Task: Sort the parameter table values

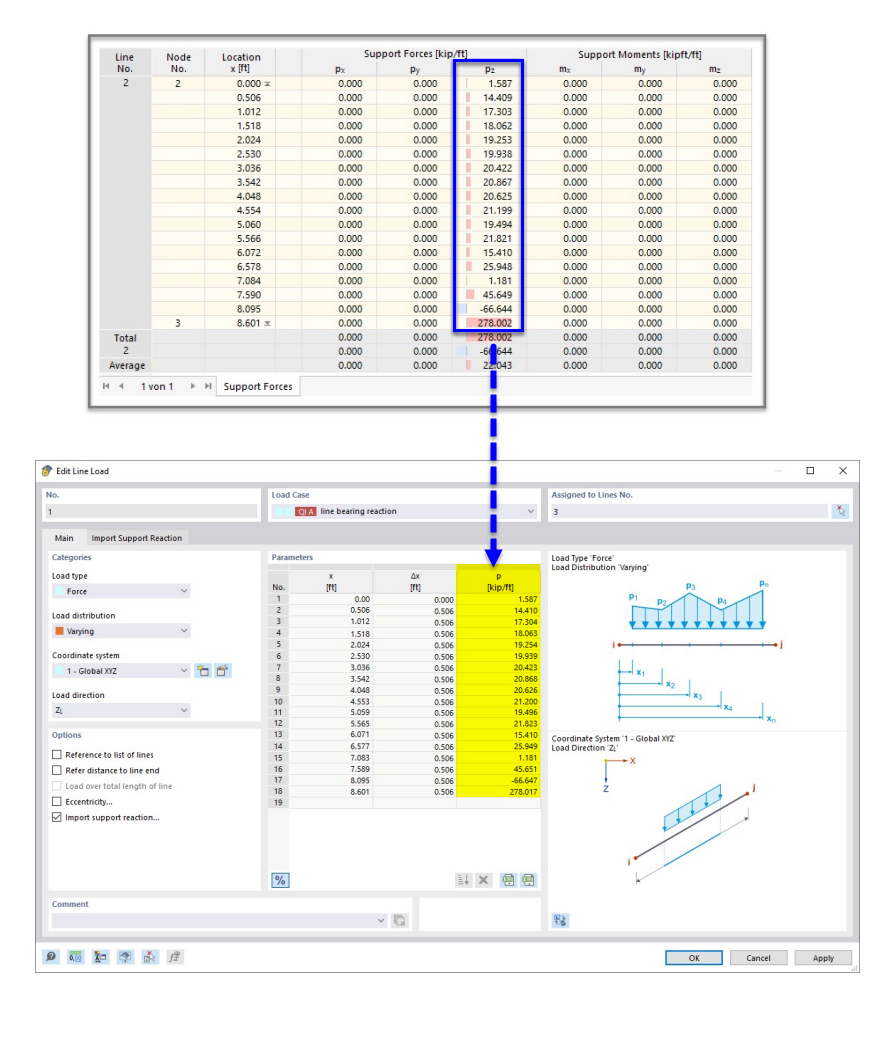Action: (x=463, y=879)
